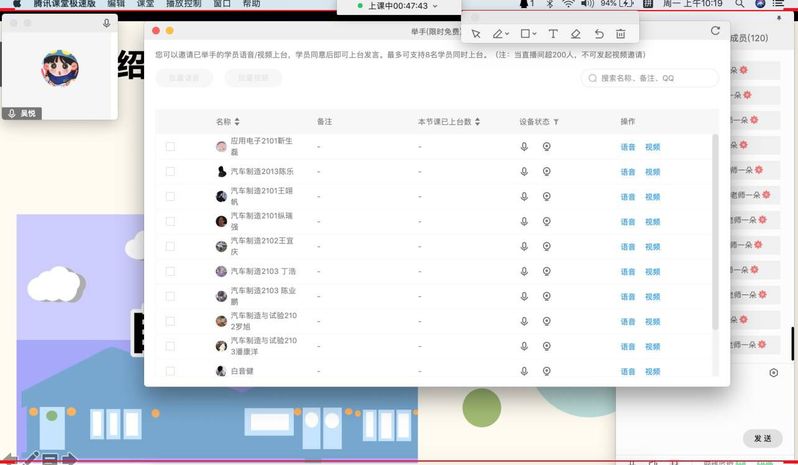Viewport: 798px width, 465px height.
Task: Click the refresh icon in 举手 window
Action: click(x=715, y=31)
